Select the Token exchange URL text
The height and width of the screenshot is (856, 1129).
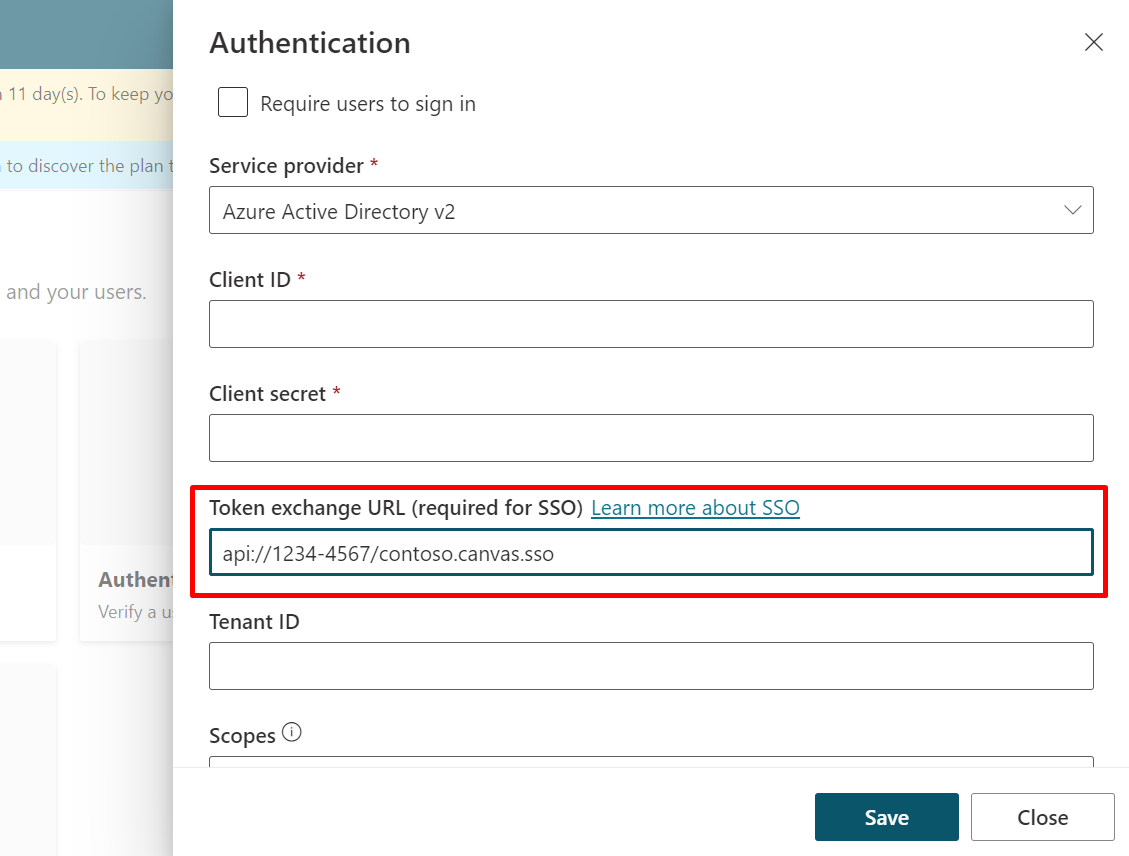(388, 553)
